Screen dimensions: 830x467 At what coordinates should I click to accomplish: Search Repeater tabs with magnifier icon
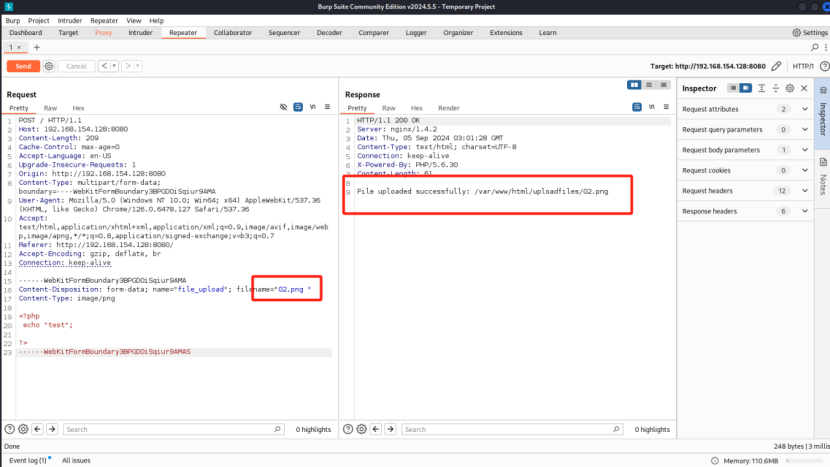click(x=815, y=48)
